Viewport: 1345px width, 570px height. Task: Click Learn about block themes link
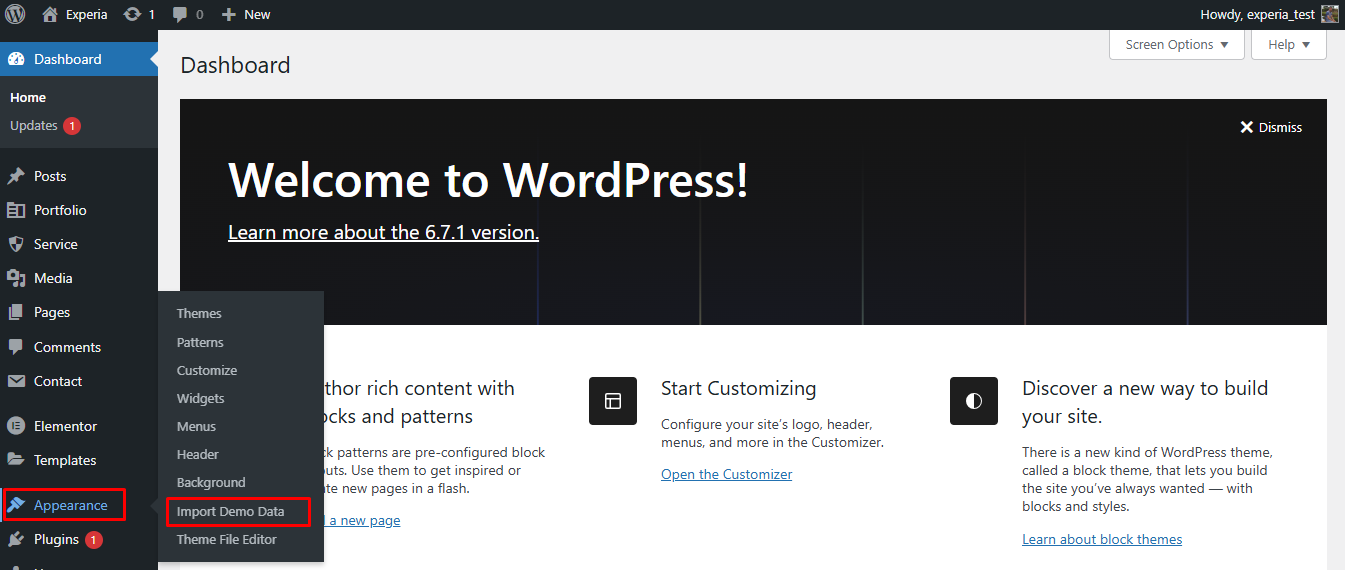1102,539
